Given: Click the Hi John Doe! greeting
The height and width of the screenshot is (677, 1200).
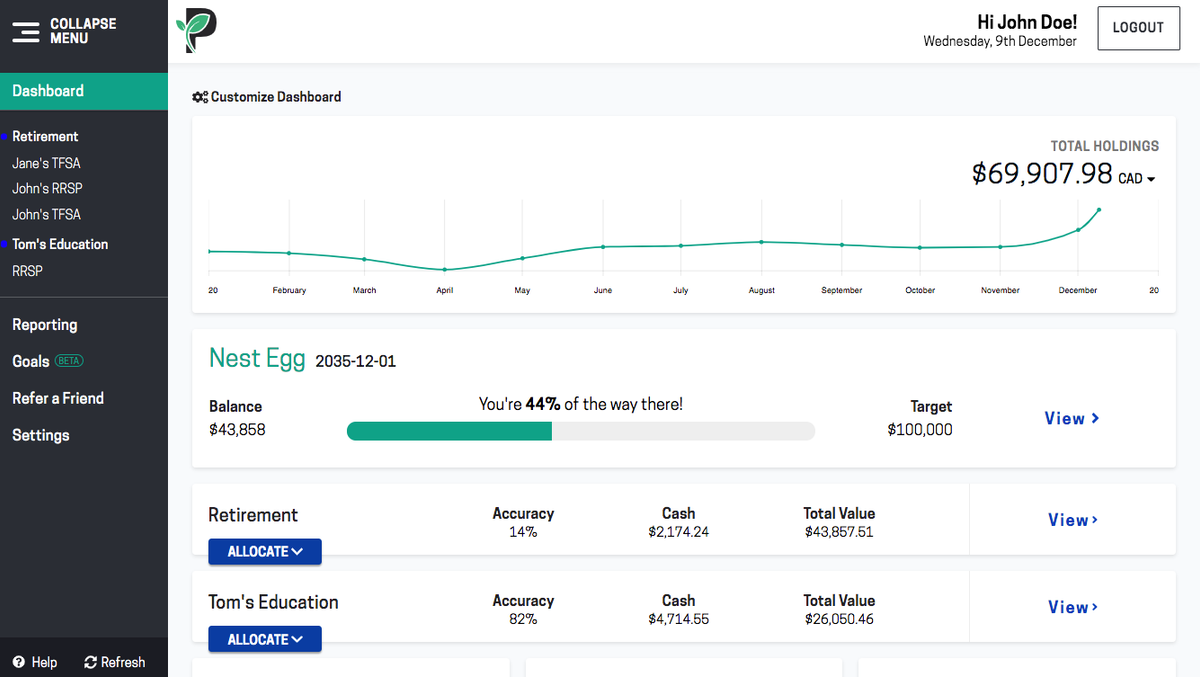Looking at the screenshot, I should pyautogui.click(x=1027, y=22).
